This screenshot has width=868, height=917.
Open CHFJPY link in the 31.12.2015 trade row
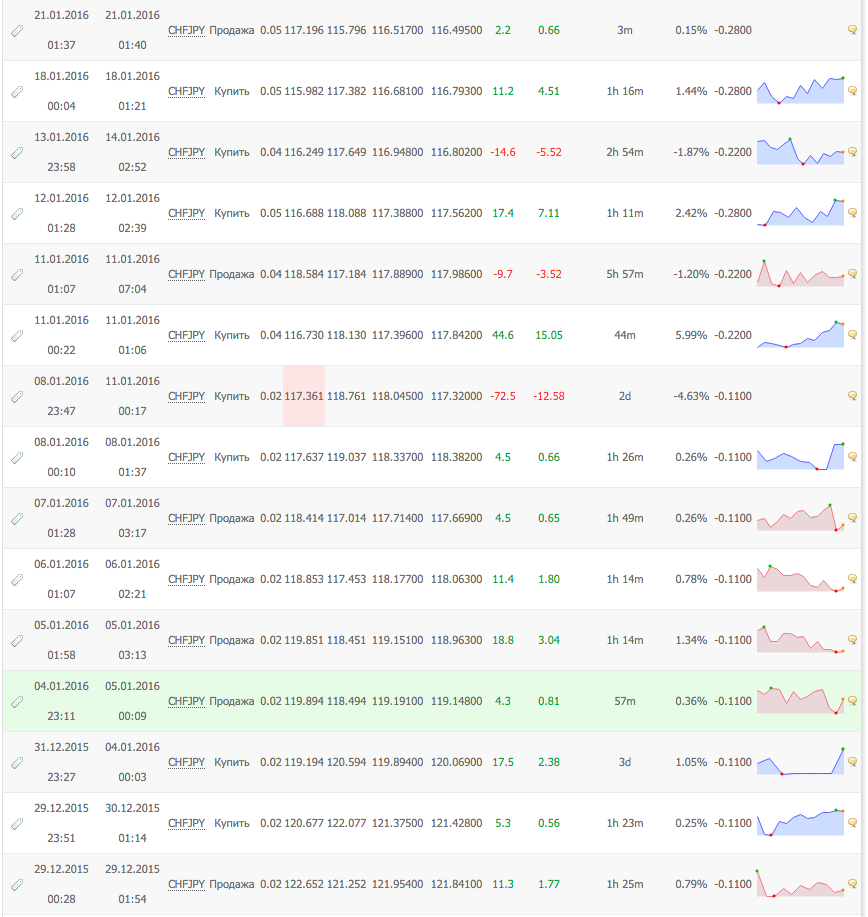187,762
